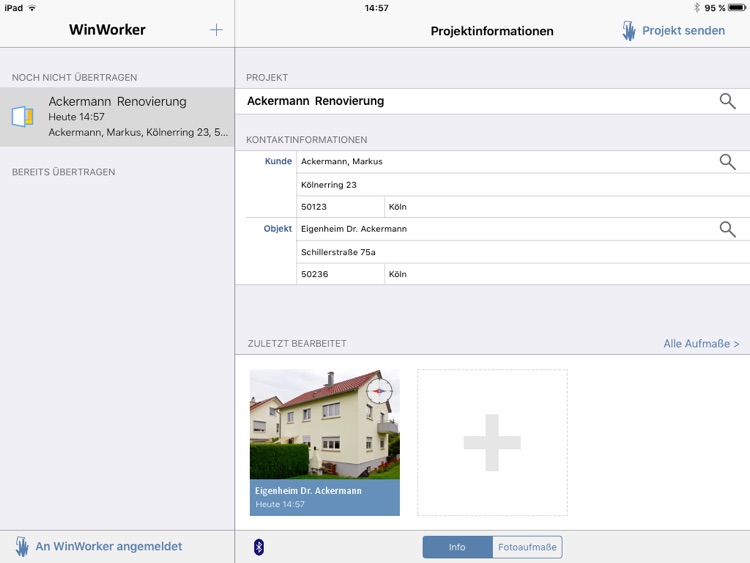This screenshot has height=563, width=750.
Task: Switch to the Fotoaufmaße tab
Action: click(527, 547)
